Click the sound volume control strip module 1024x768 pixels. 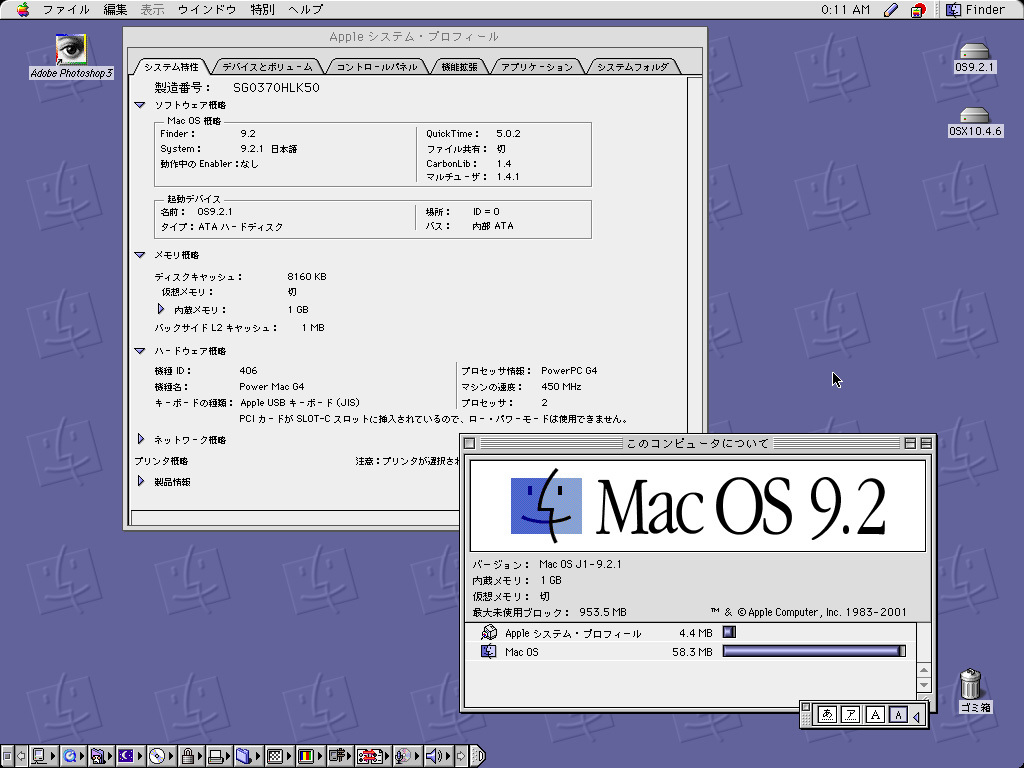click(x=435, y=756)
